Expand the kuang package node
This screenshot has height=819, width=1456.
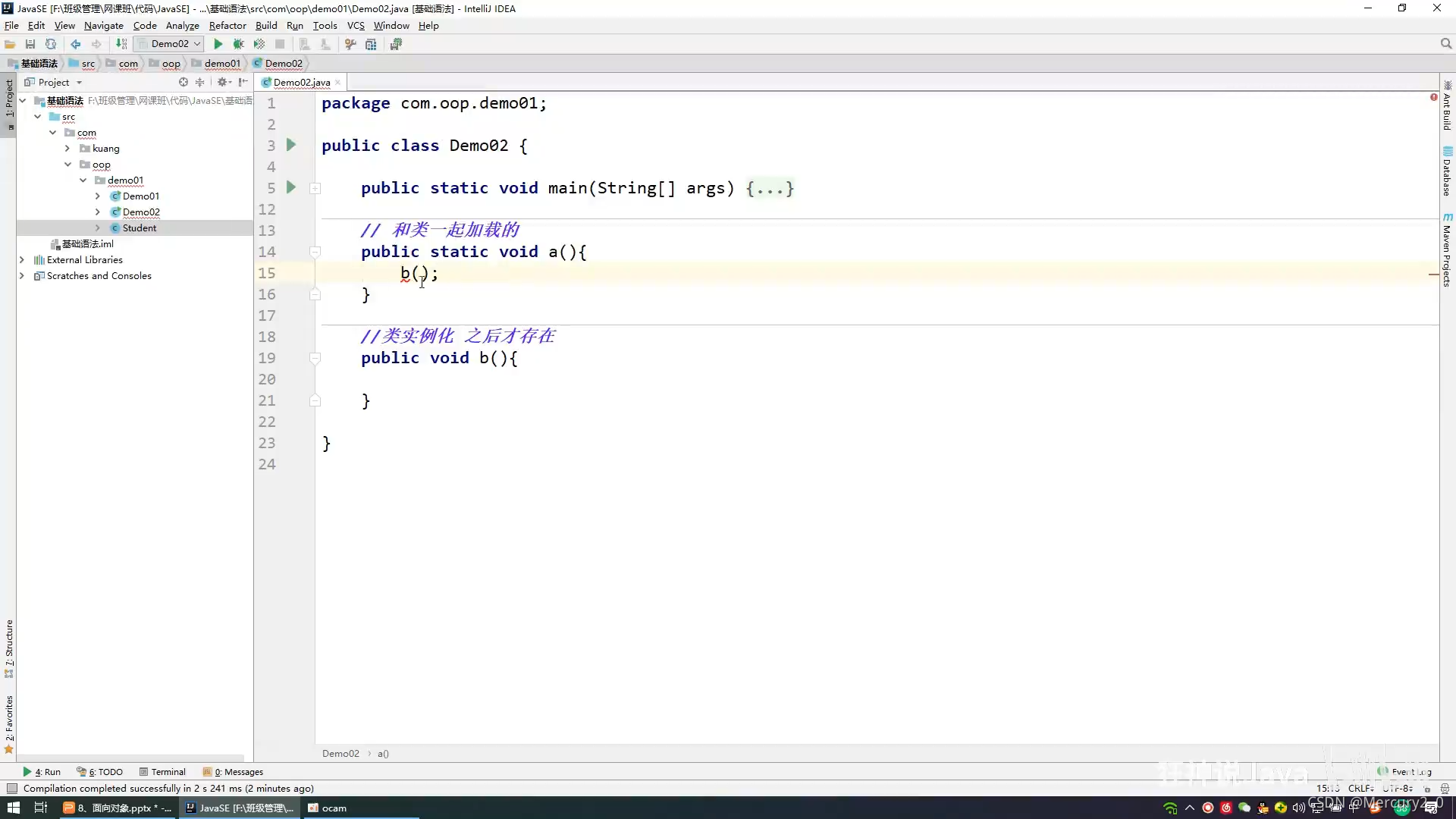pos(68,149)
